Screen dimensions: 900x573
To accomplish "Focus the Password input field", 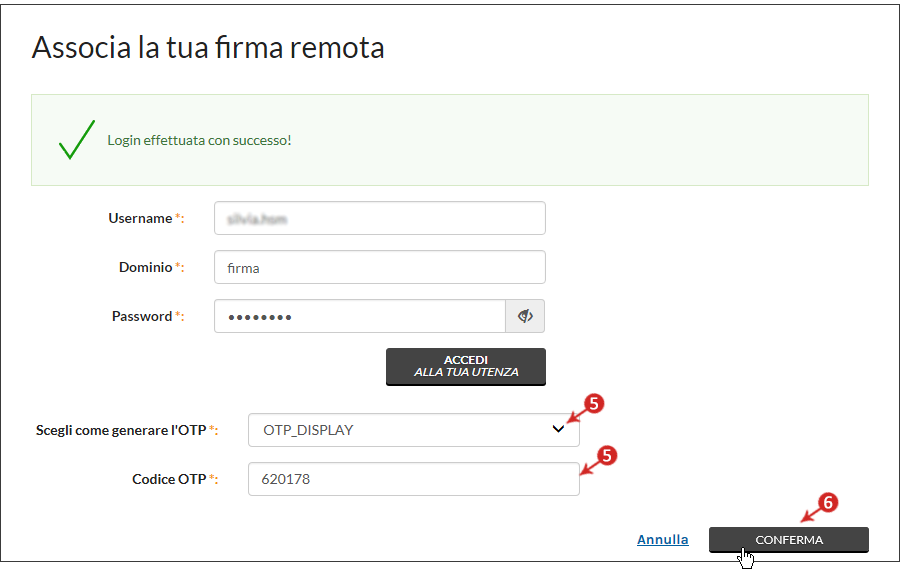I will pos(360,316).
